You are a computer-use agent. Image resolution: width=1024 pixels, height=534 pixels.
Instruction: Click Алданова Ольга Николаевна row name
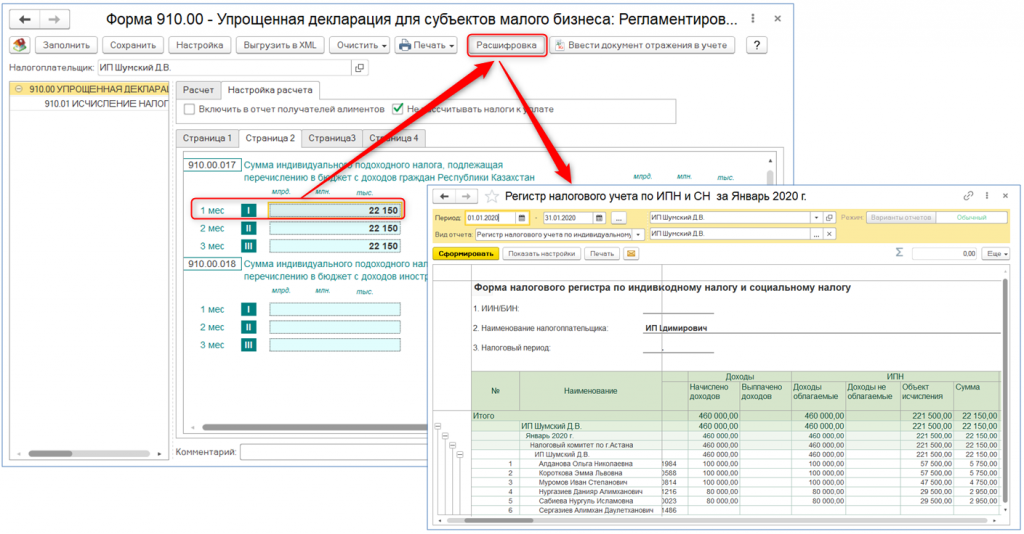[585, 463]
